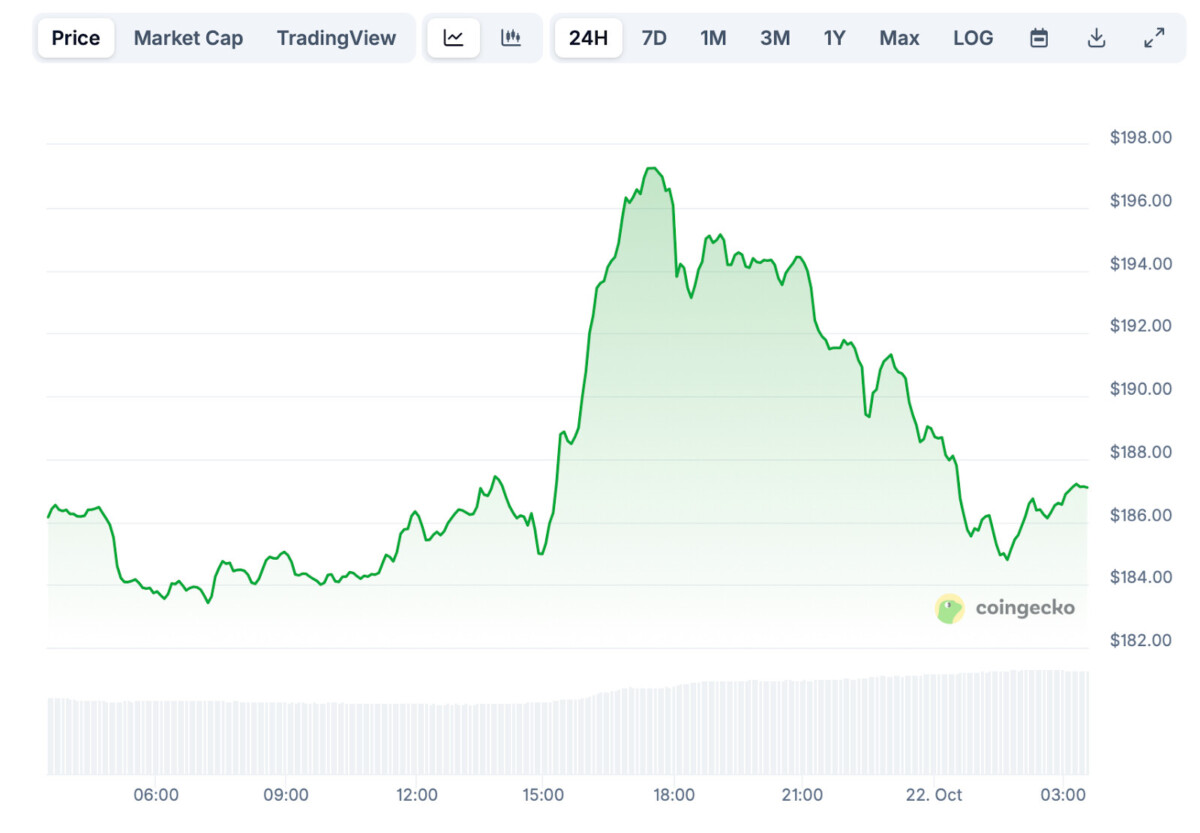The width and height of the screenshot is (1200, 833).
Task: Select the Price tab
Action: [x=76, y=38]
